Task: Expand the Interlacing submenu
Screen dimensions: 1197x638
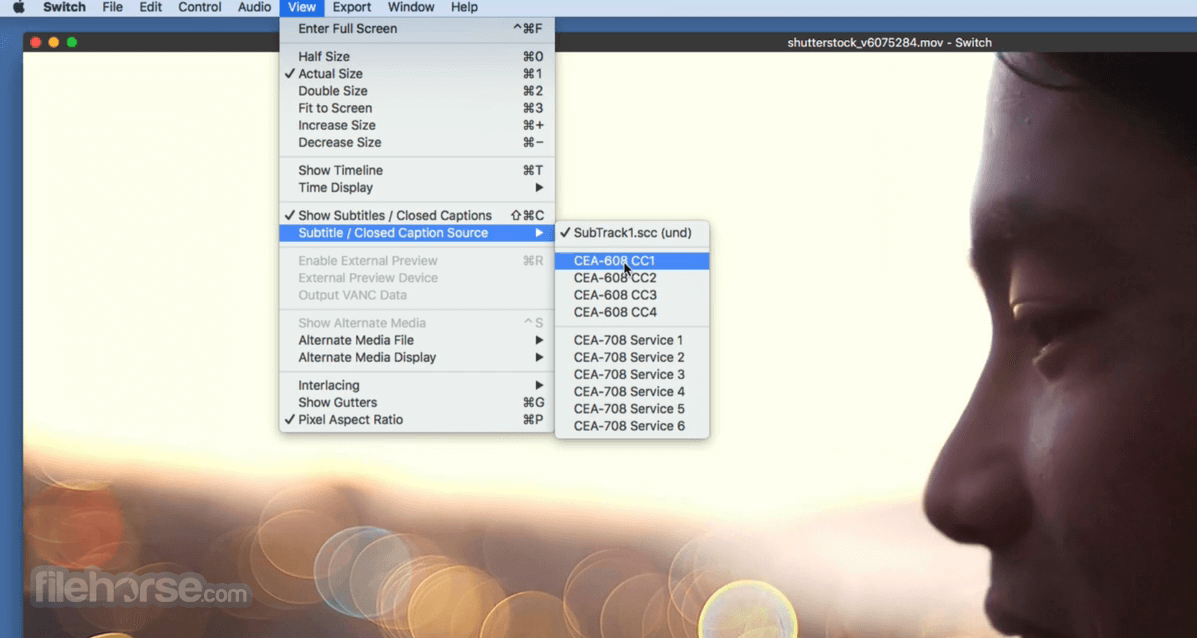Action: pyautogui.click(x=417, y=385)
